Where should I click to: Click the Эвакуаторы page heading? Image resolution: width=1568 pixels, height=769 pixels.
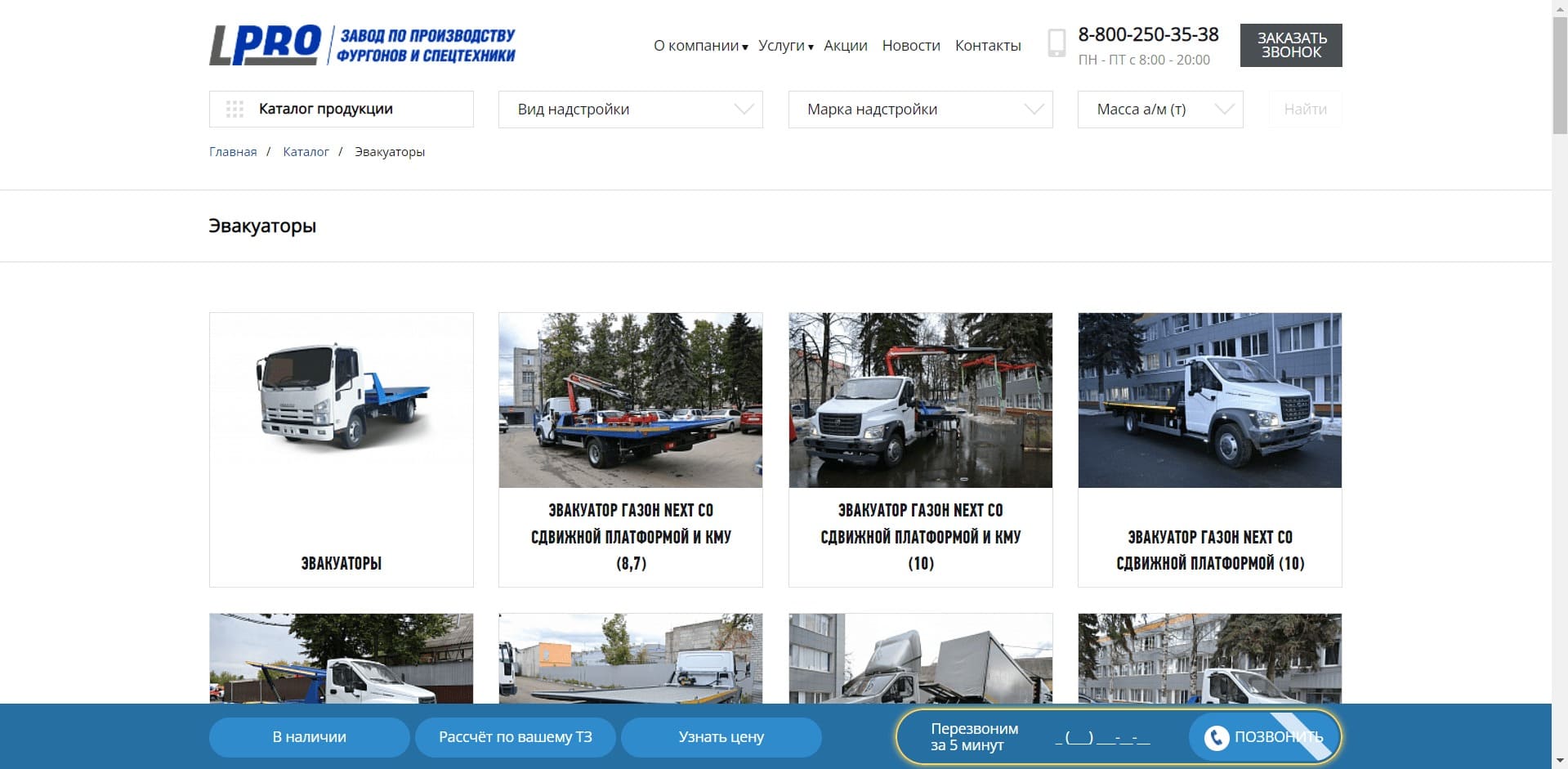click(262, 226)
